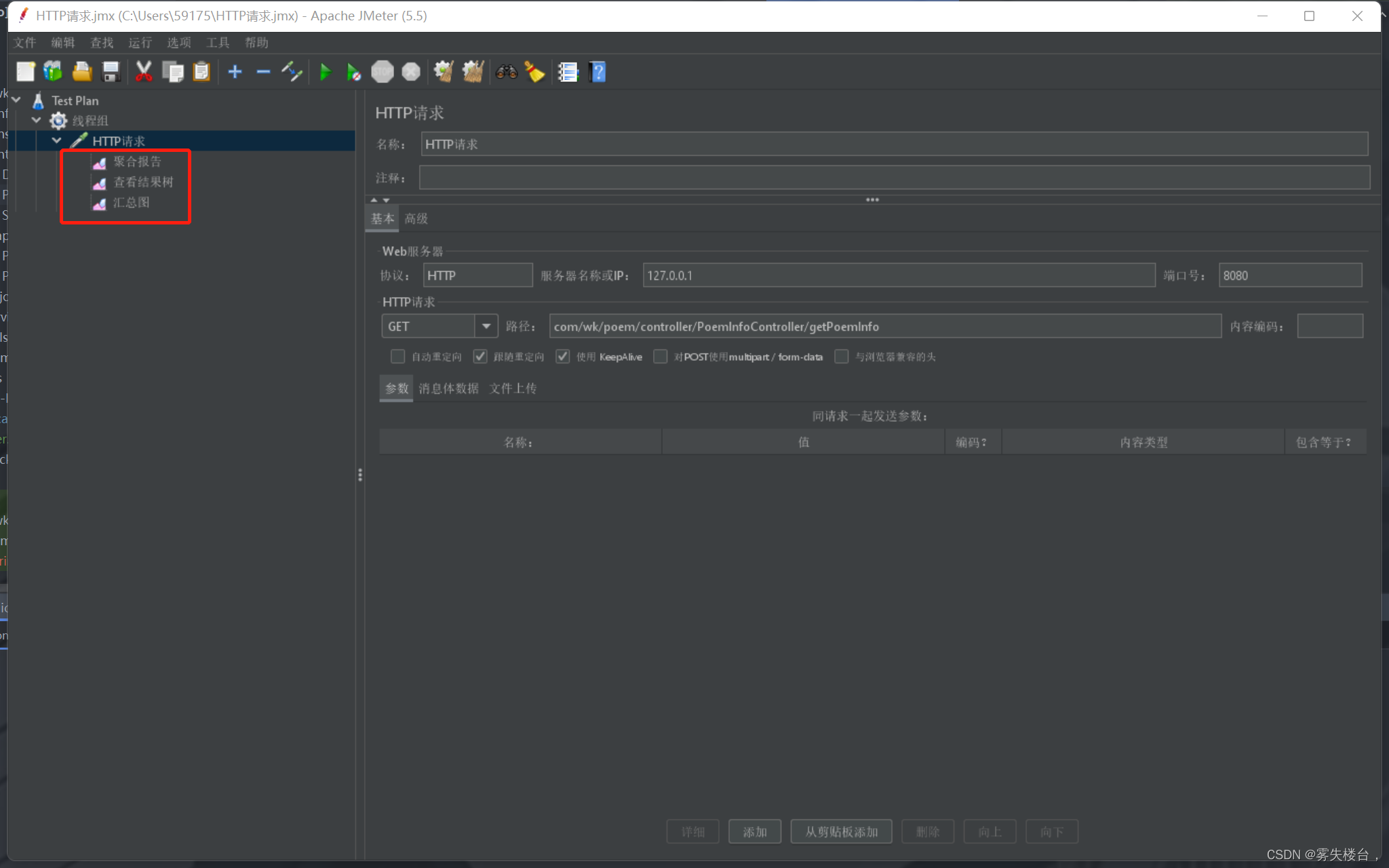Viewport: 1389px width, 868px height.
Task: Open the Function helper list icon
Action: [x=568, y=72]
